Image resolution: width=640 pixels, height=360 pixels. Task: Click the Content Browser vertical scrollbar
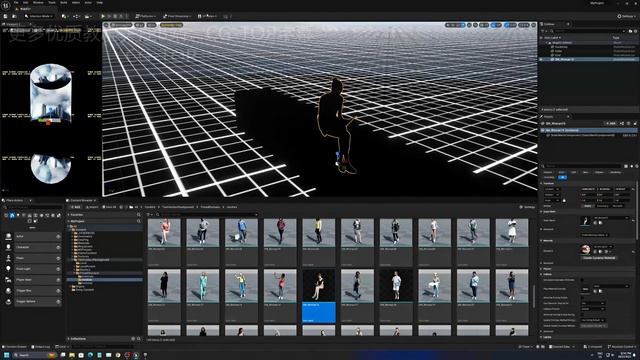click(533, 296)
